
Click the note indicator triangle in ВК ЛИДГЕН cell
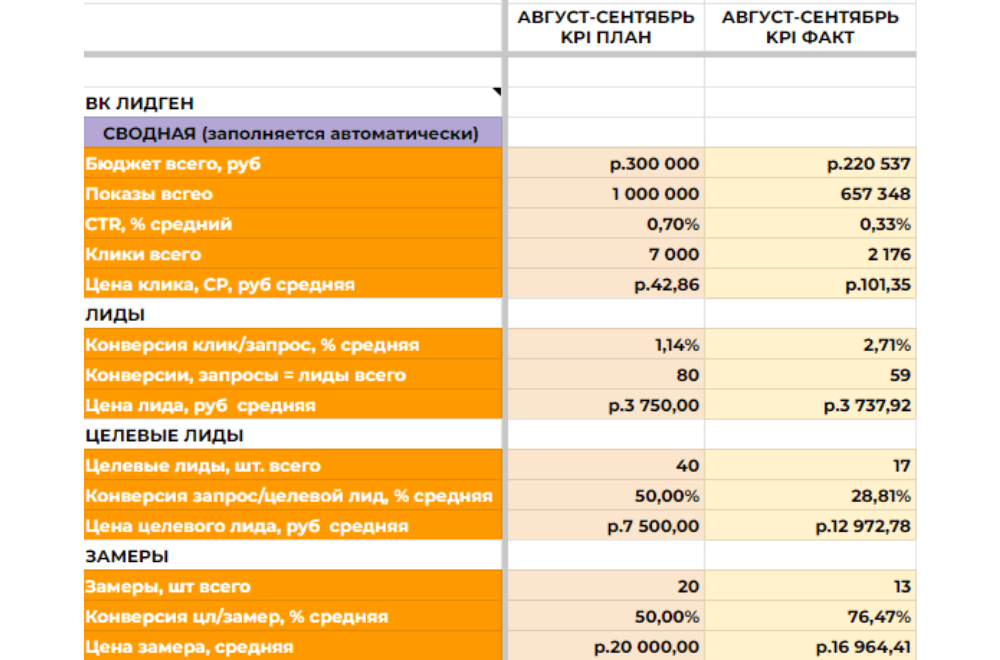point(497,92)
